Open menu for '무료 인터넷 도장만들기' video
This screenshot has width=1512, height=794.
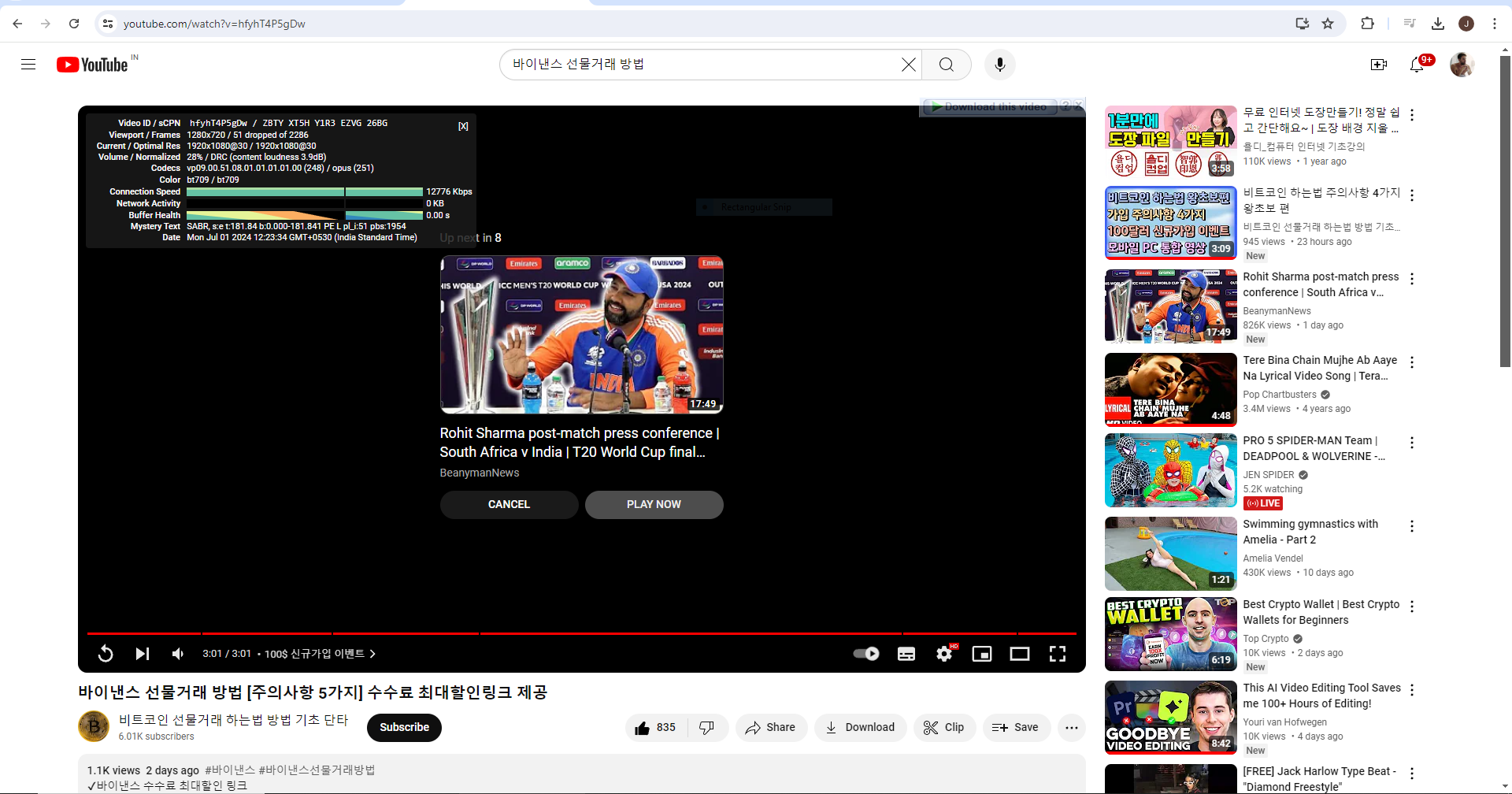point(1412,115)
